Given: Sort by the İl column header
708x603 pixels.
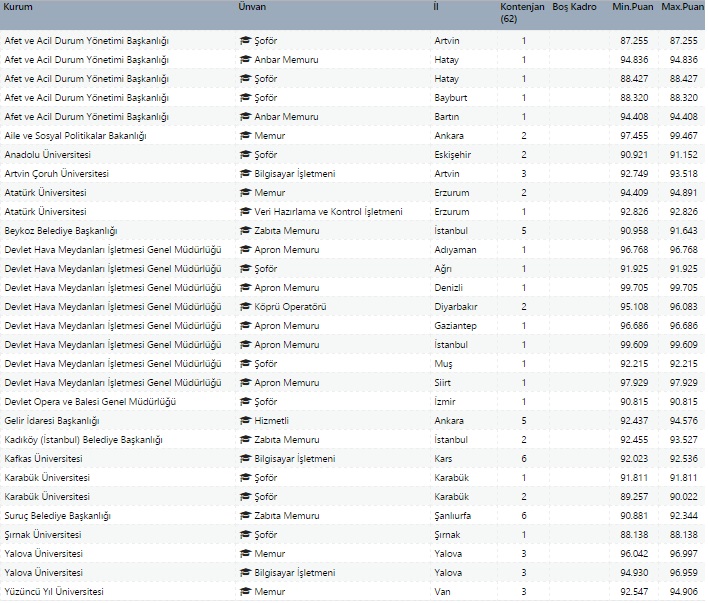Looking at the screenshot, I should 436,7.
